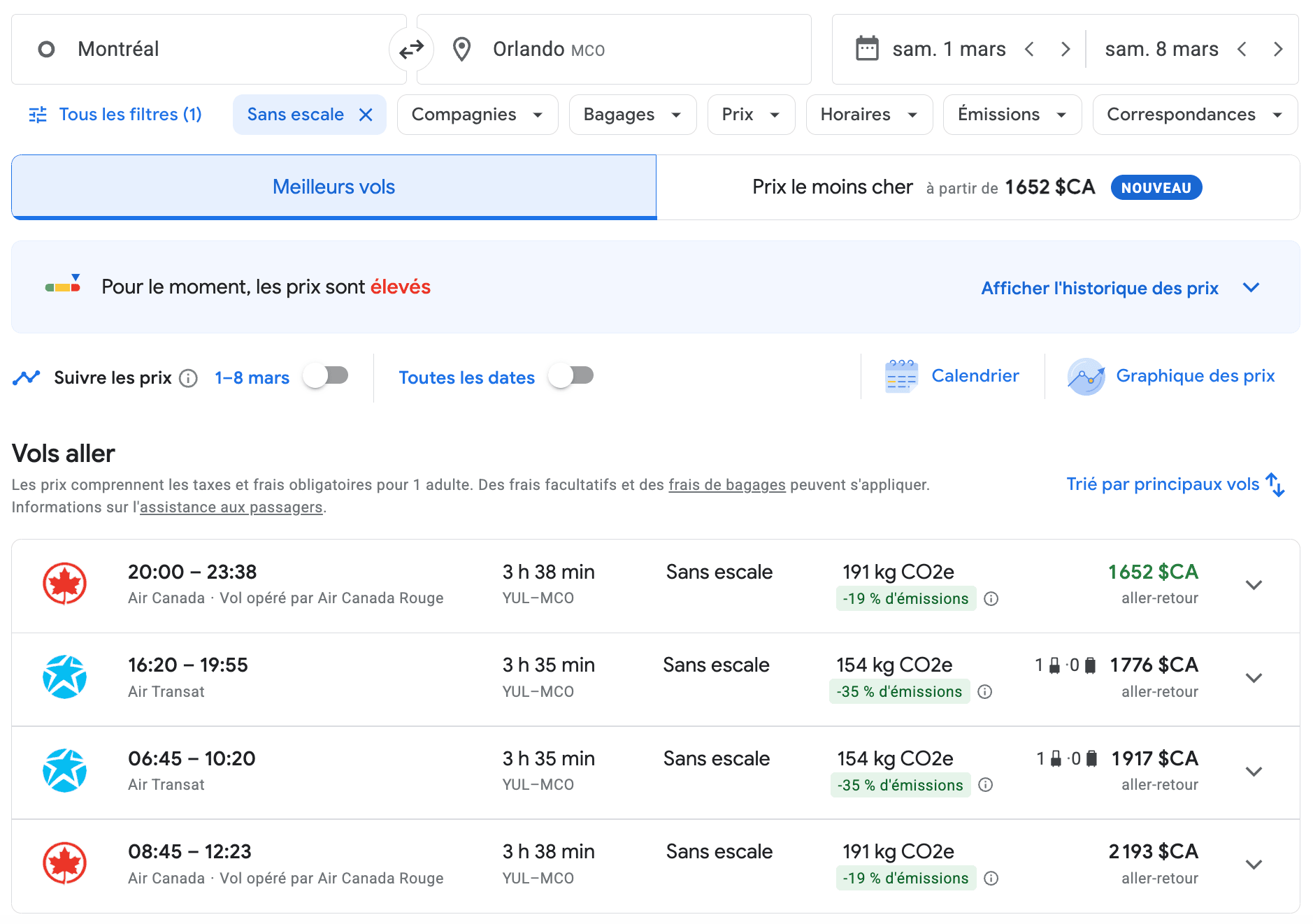Select the Prix le moins cher tab

pyautogui.click(x=978, y=187)
